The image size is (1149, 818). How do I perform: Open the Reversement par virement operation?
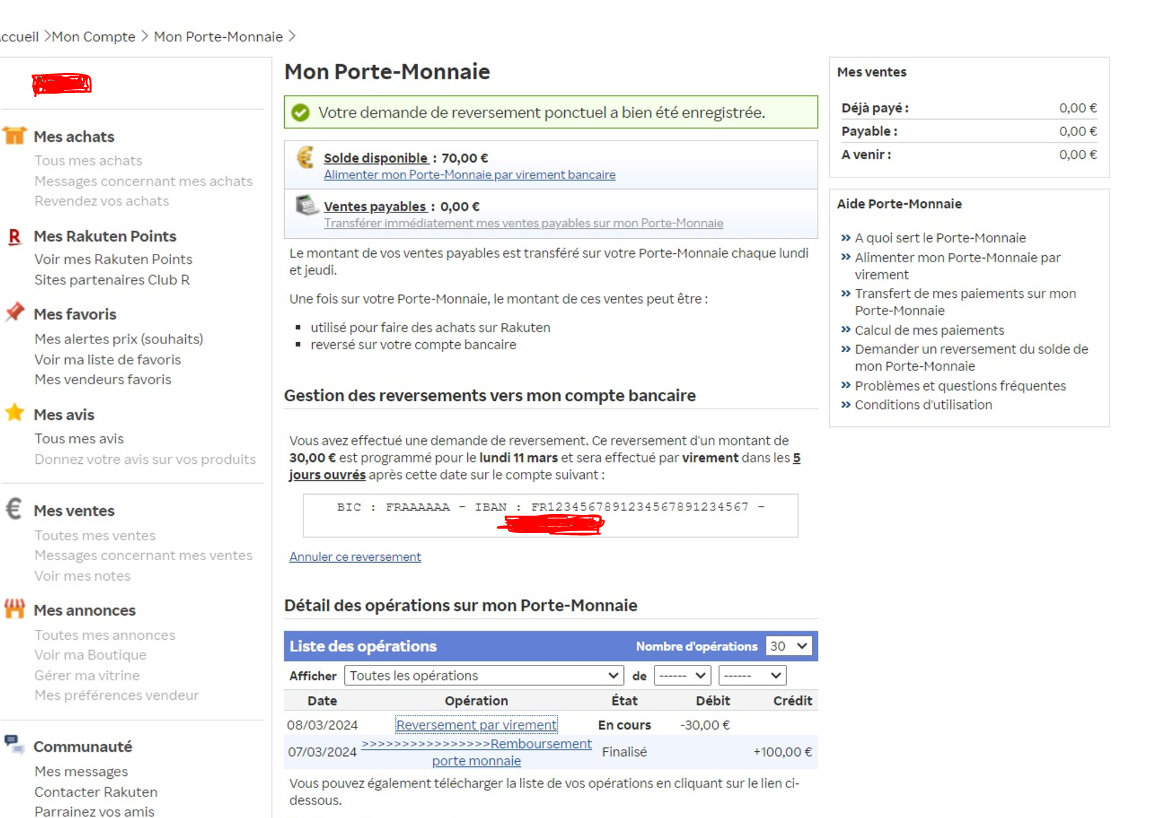476,725
